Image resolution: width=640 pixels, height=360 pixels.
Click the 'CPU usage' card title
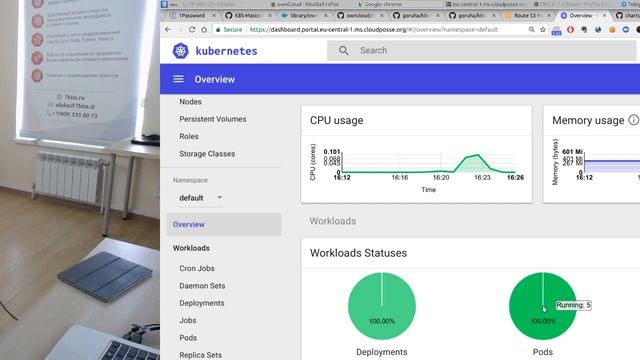pyautogui.click(x=336, y=120)
